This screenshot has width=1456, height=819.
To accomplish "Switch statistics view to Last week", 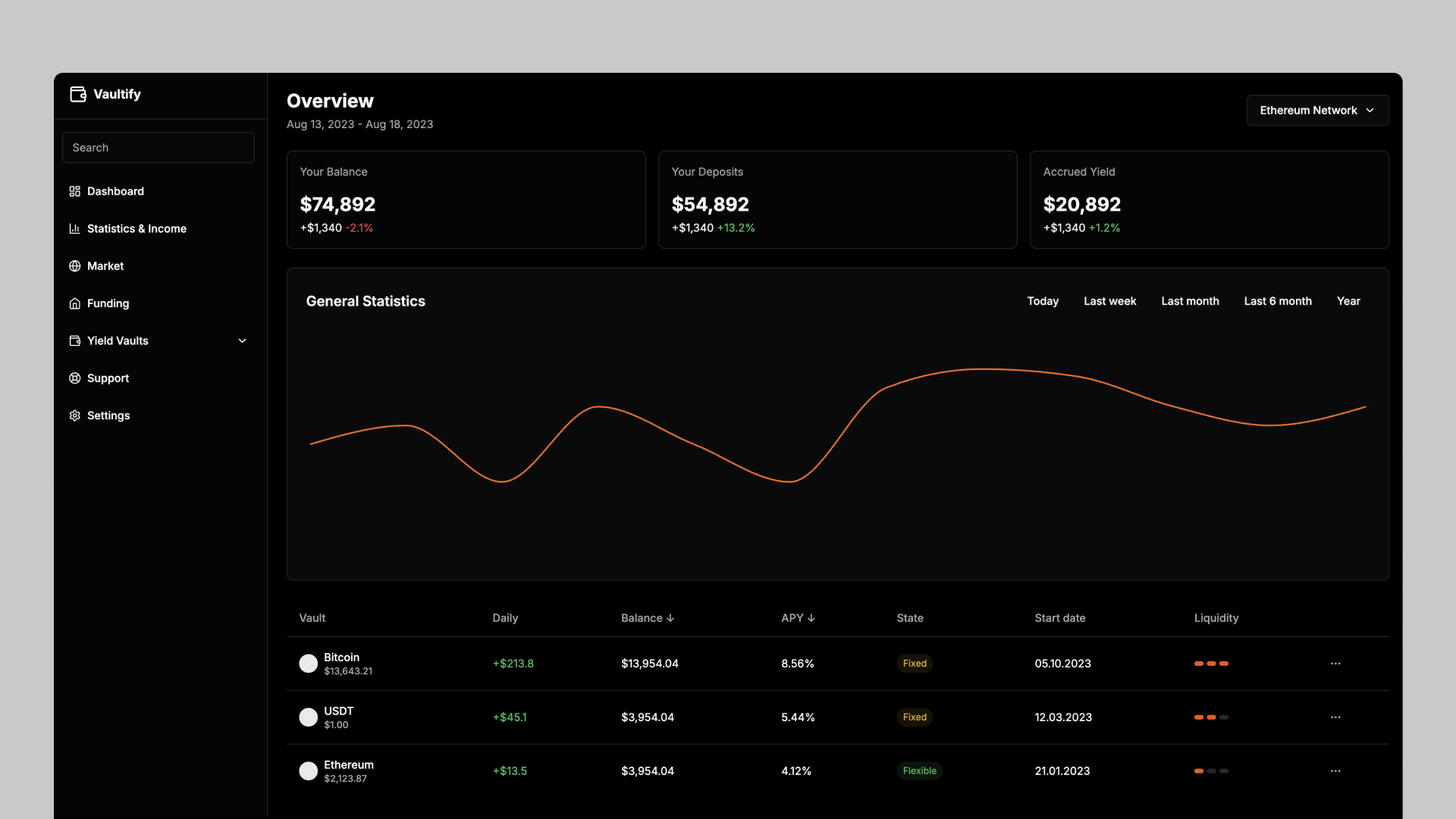I will (x=1109, y=301).
